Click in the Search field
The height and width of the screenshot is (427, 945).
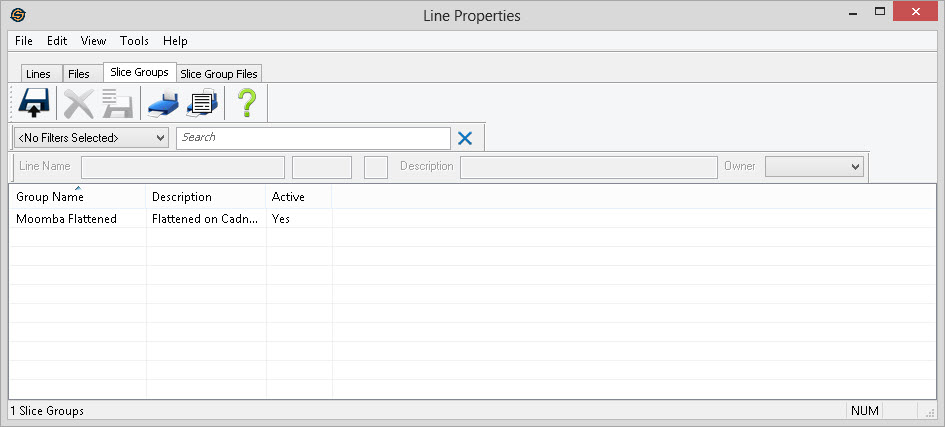pos(313,138)
